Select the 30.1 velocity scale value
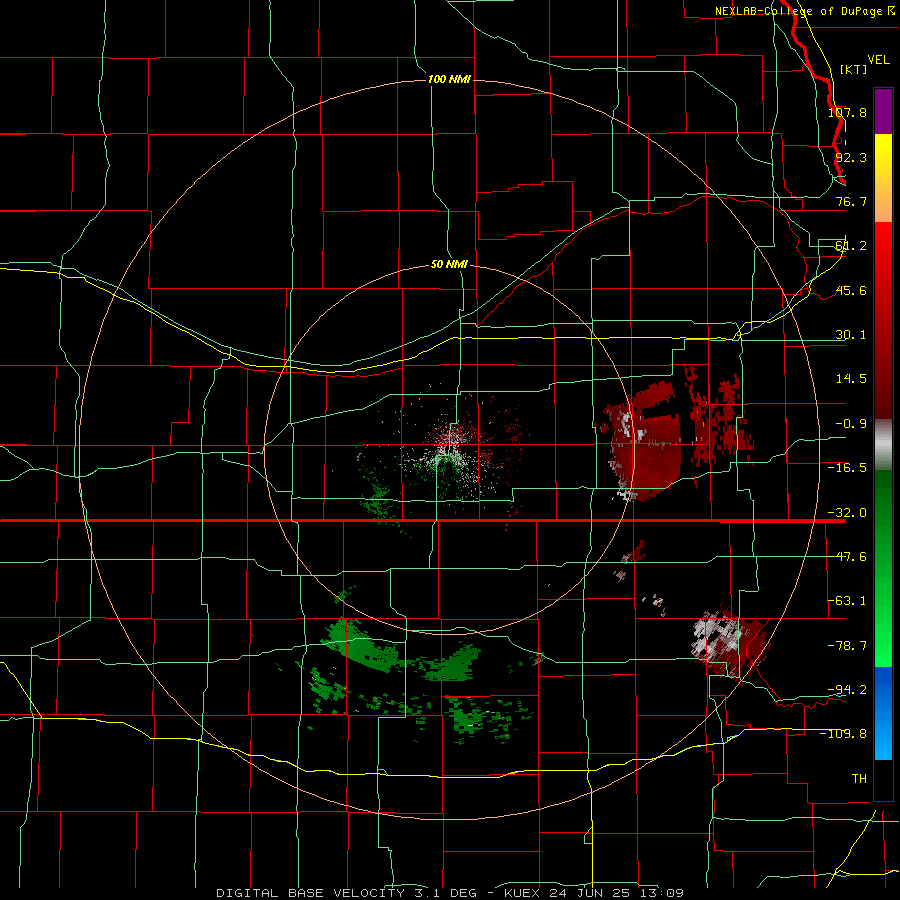 point(851,335)
